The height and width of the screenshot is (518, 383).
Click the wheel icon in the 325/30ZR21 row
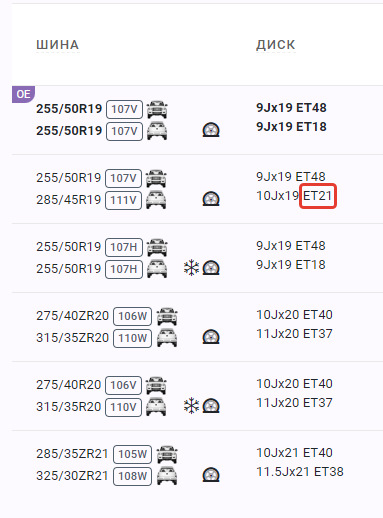click(211, 475)
